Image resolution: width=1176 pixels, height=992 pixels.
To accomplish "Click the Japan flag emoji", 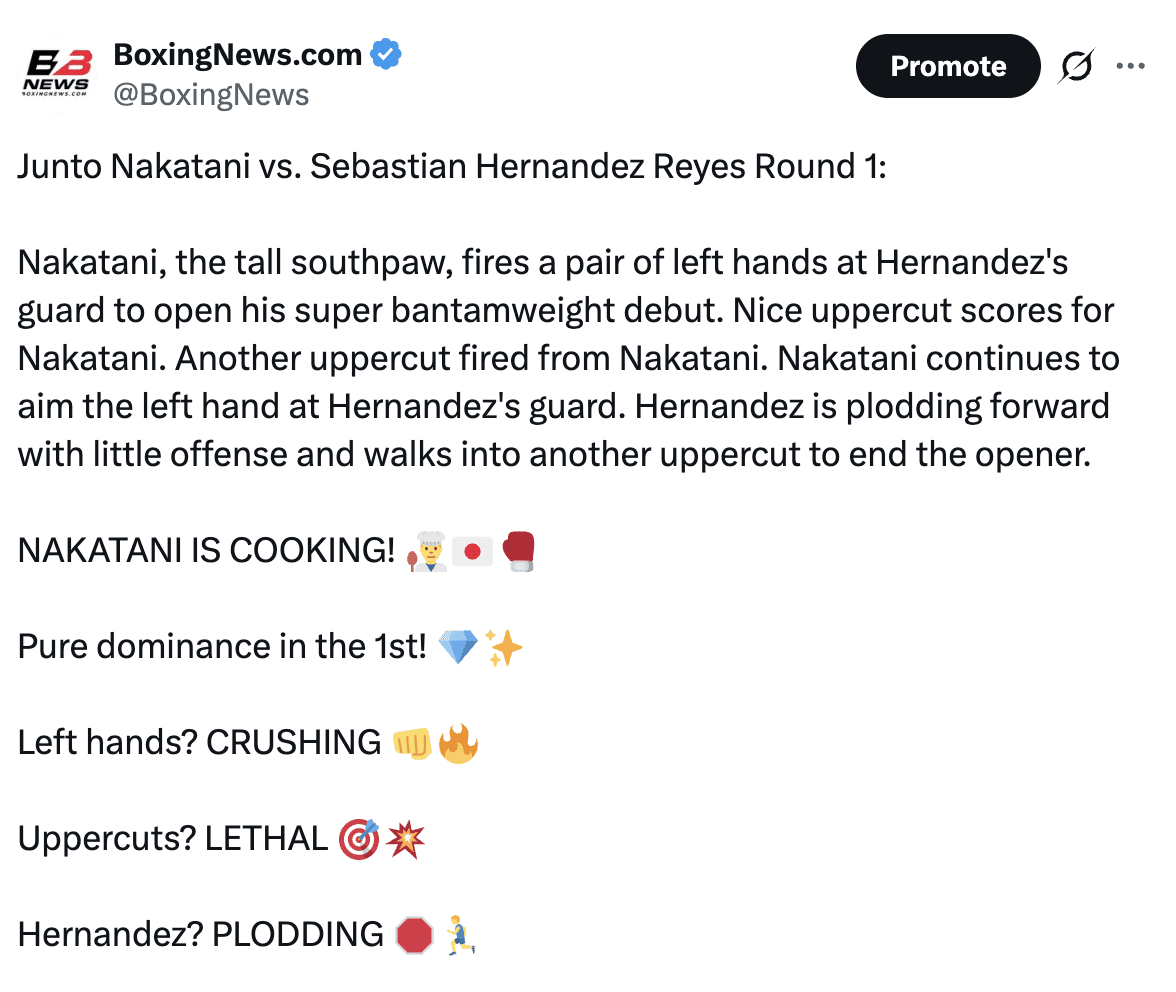I will [472, 551].
